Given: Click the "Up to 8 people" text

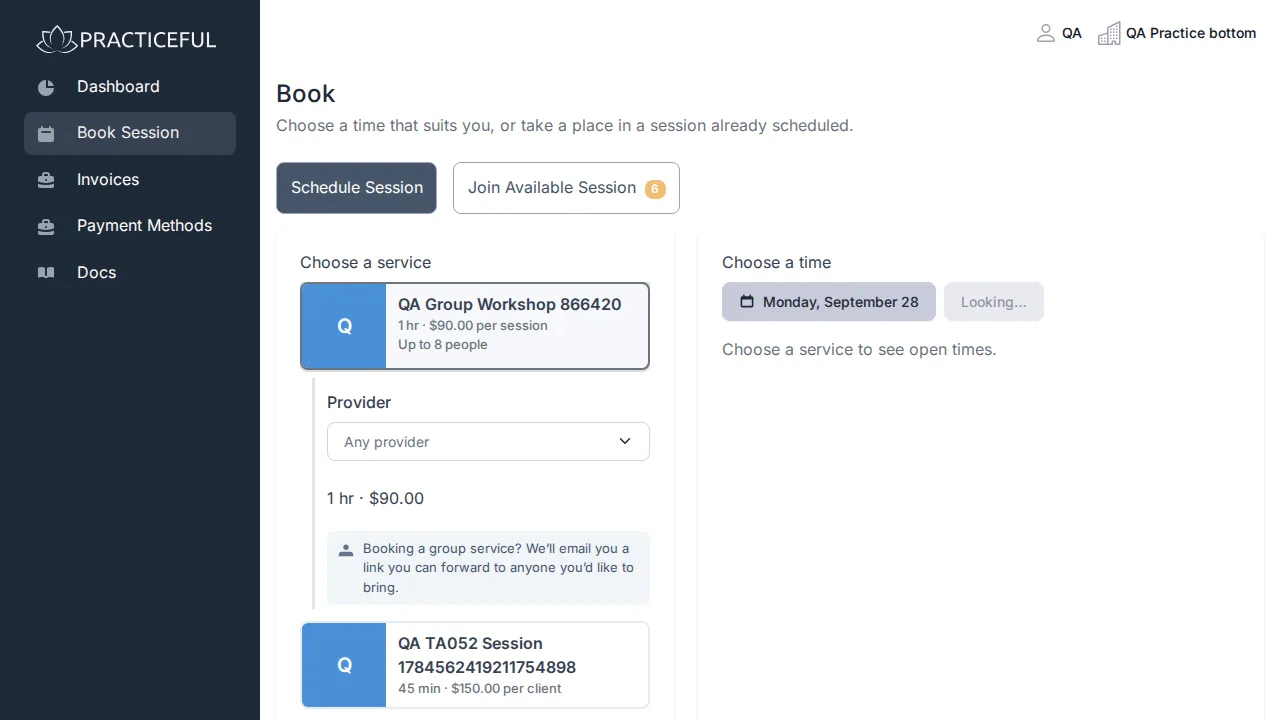Looking at the screenshot, I should pos(443,345).
